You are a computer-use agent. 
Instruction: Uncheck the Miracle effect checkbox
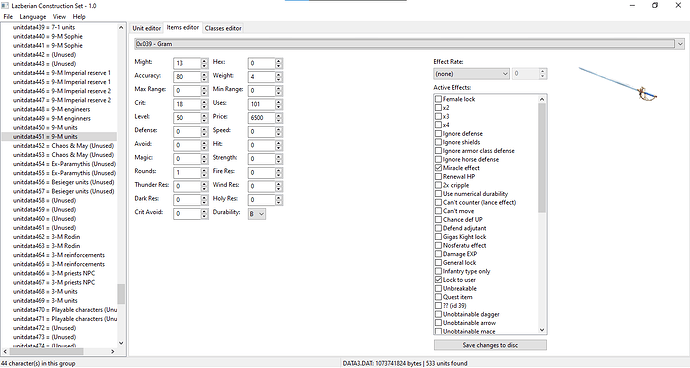coord(438,168)
